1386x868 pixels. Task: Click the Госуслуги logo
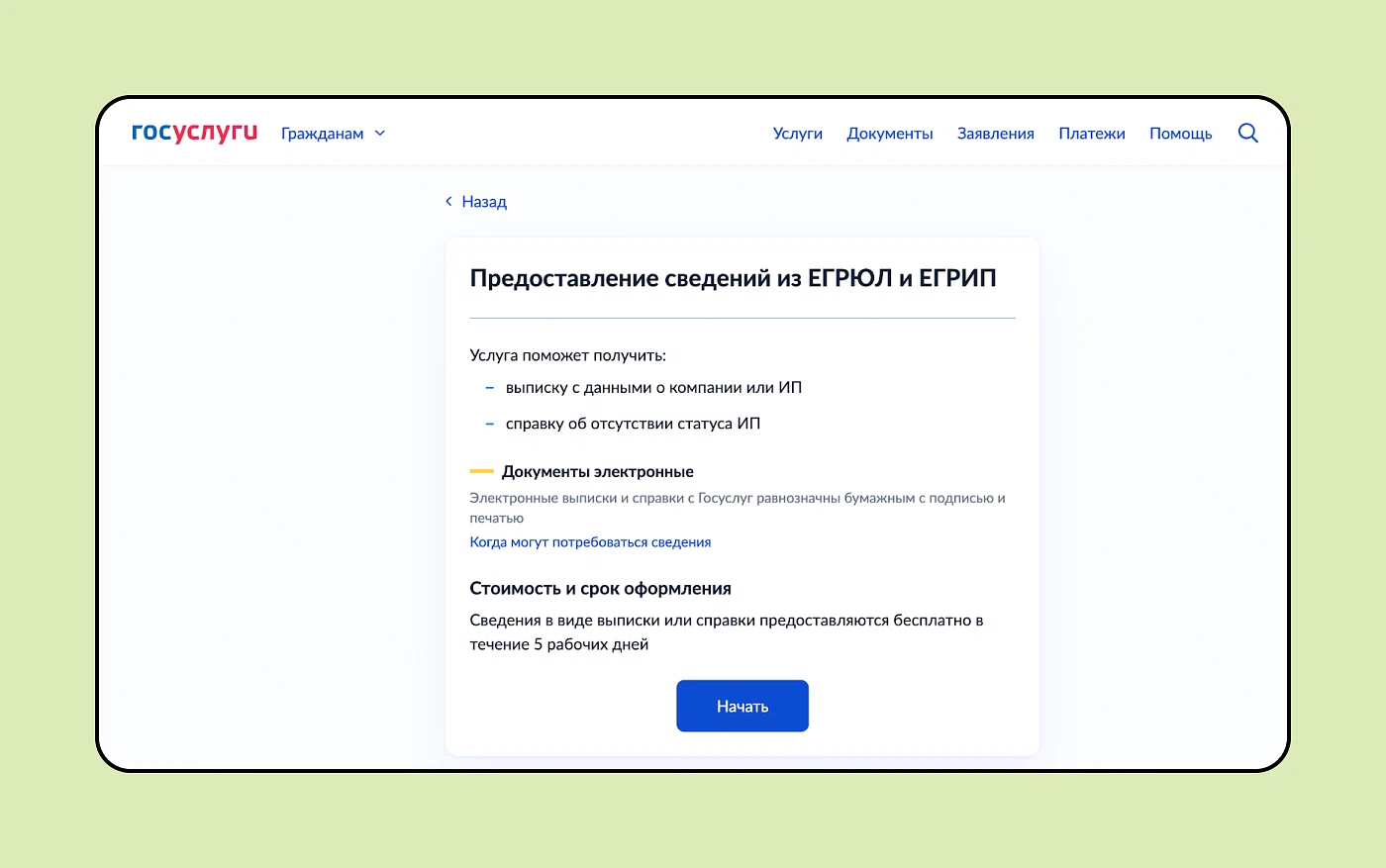[194, 133]
